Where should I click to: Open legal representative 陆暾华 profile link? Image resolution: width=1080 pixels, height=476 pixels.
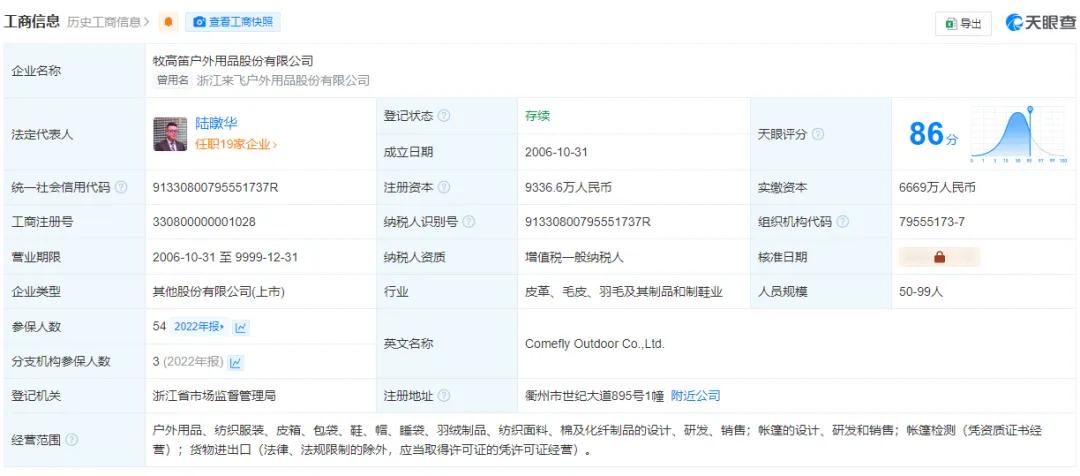(216, 123)
